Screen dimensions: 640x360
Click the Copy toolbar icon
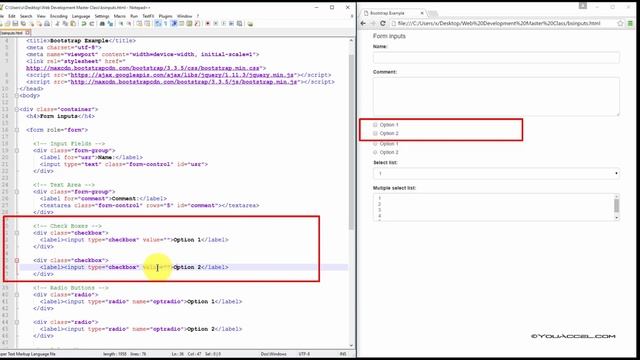coord(65,24)
